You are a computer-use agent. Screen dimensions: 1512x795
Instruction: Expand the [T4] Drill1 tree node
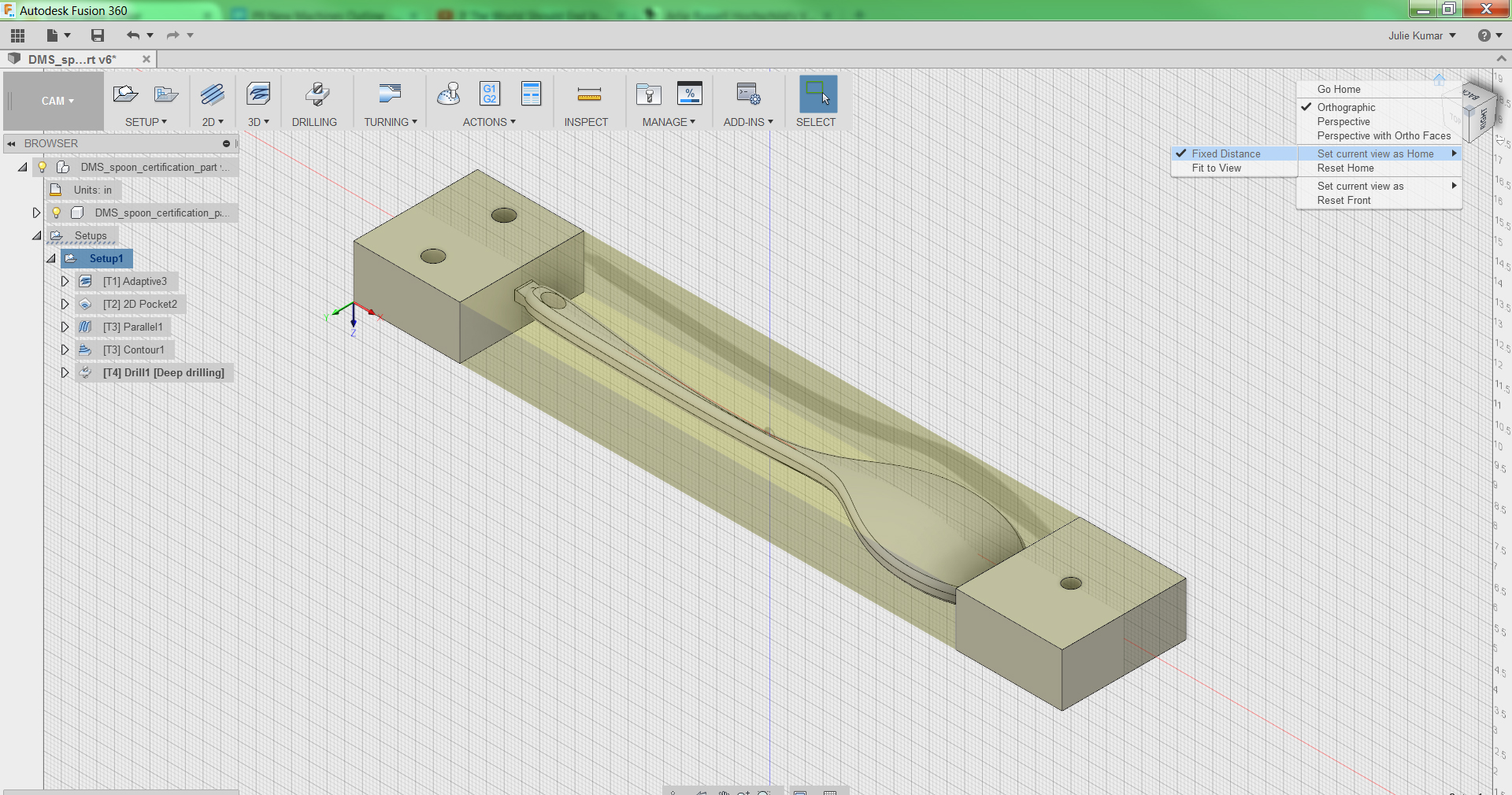[65, 372]
